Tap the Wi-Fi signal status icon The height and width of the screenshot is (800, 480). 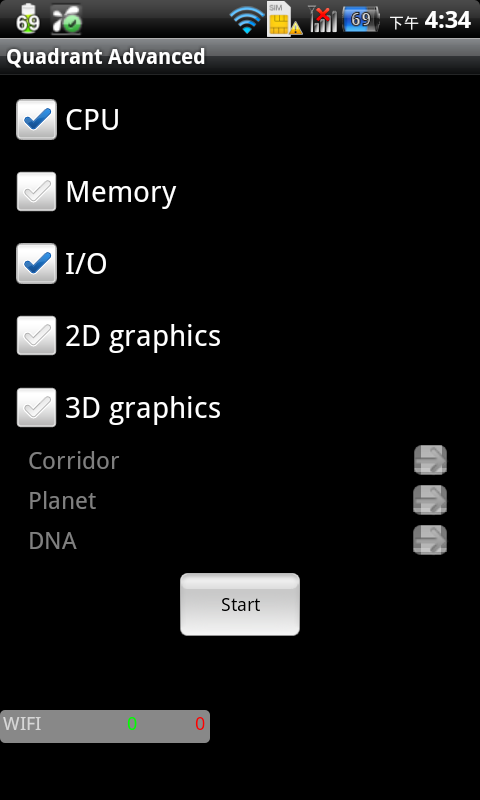pyautogui.click(x=246, y=20)
